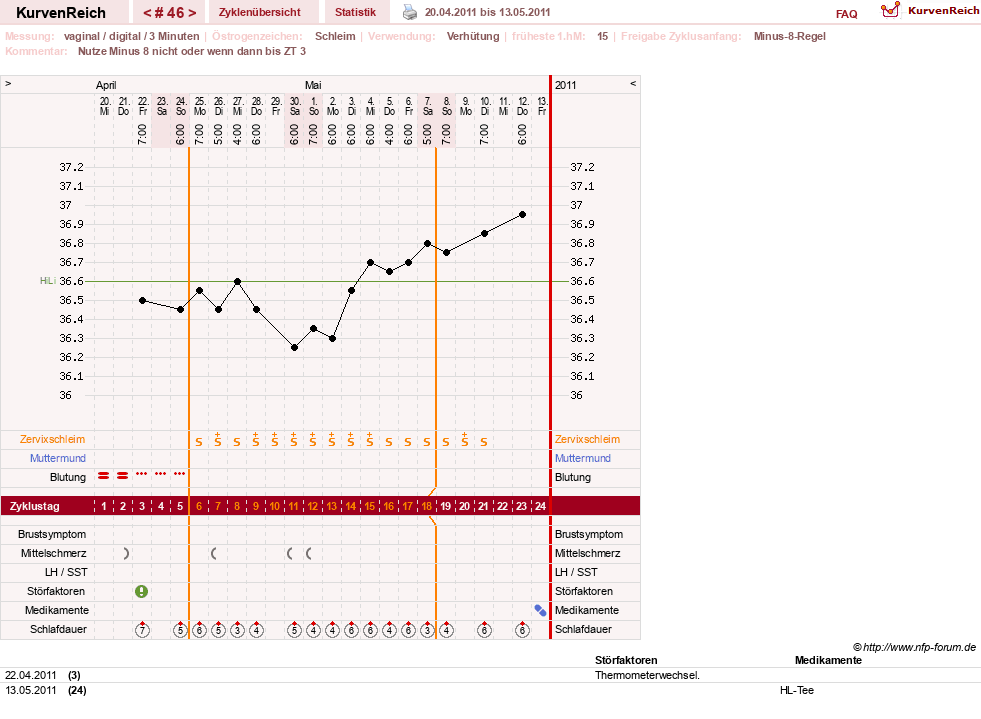Click the left Brustsymptom row label
981x719 pixels.
[52, 534]
